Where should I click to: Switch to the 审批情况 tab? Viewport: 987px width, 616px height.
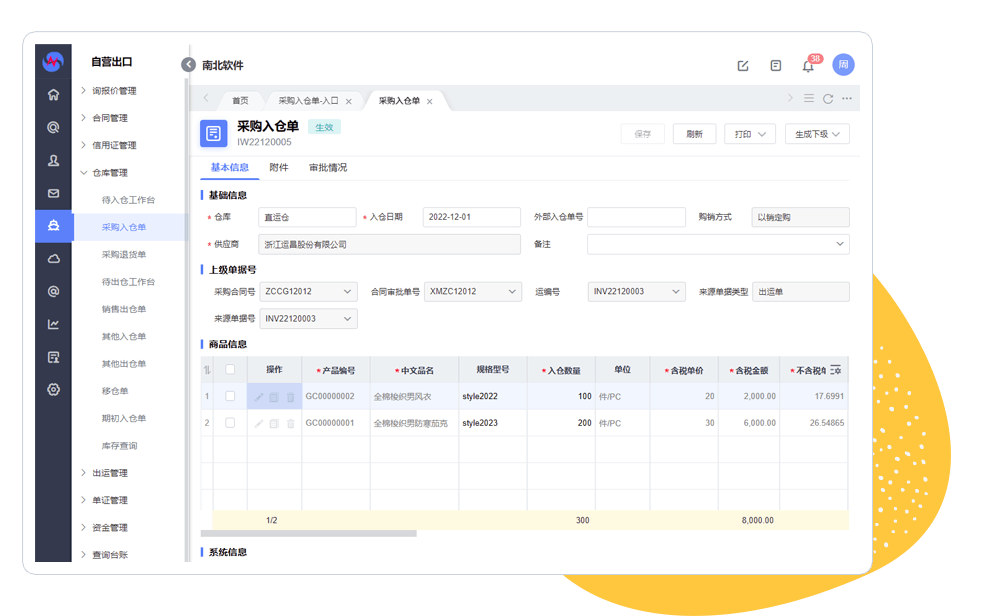(x=328, y=168)
